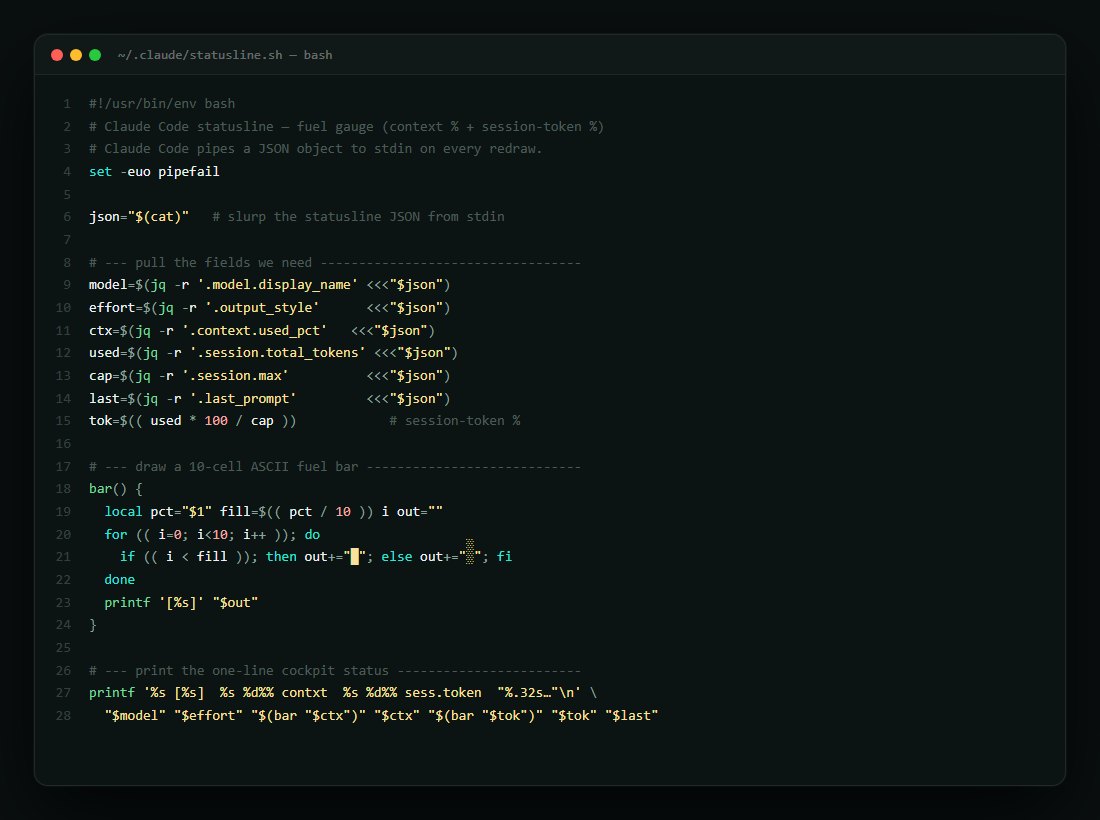This screenshot has height=820, width=1100.
Task: Click the 'set -euo pipefail' line
Action: 154,172
